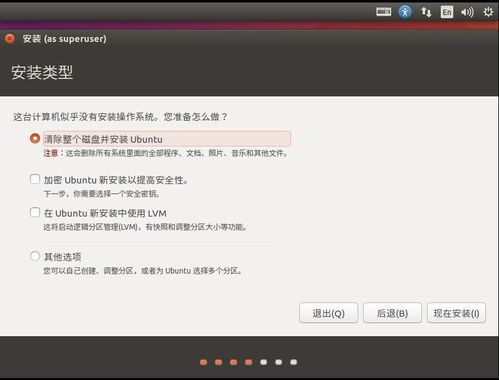The height and width of the screenshot is (380, 499).
Task: Click the 退出(Q) quit button
Action: pyautogui.click(x=328, y=313)
